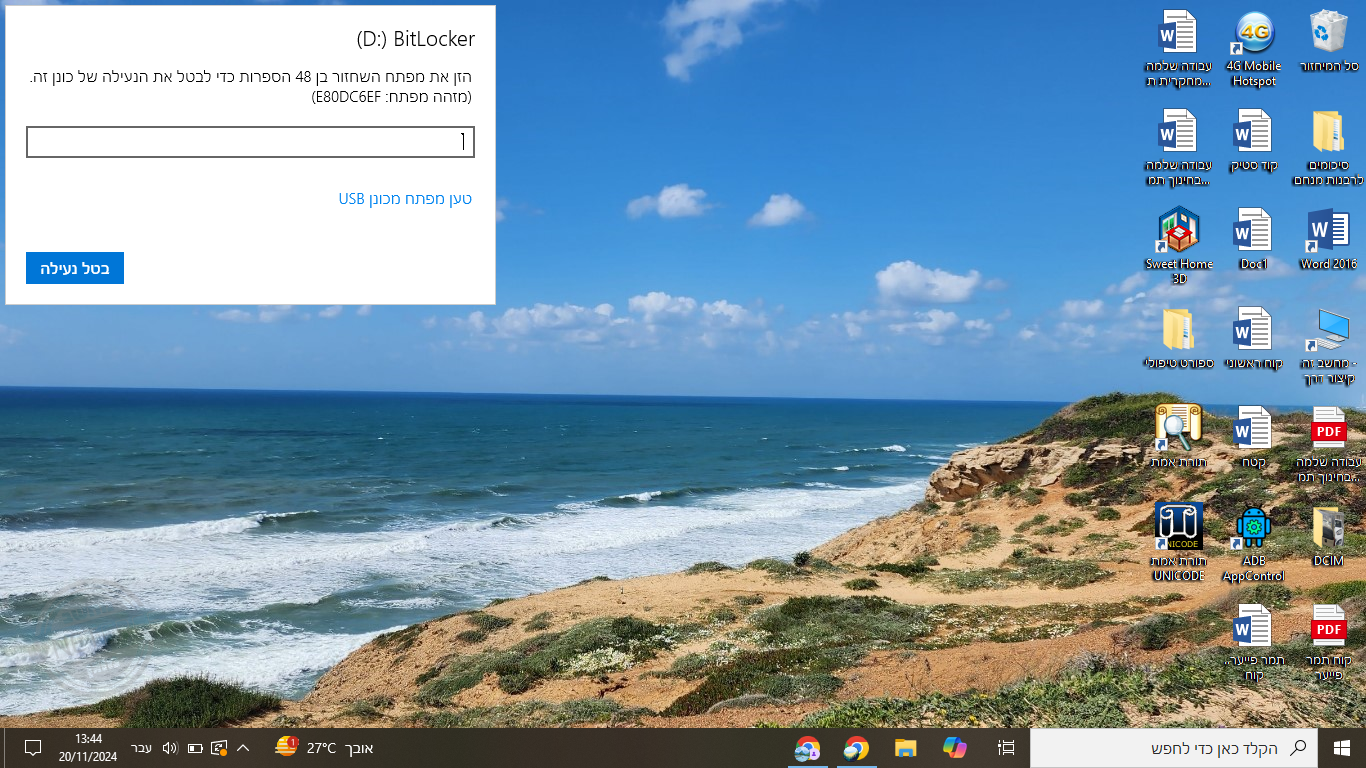The height and width of the screenshot is (768, 1366).
Task: Open the weather widget showing 27°C
Action: pos(324,748)
